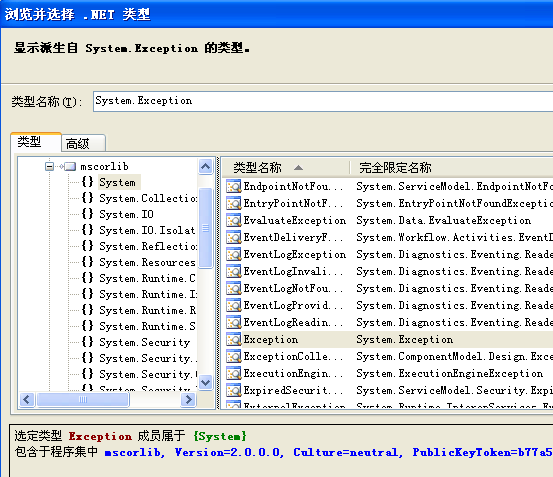Click the tree scroll up arrow
Screen dimensions: 553x477
(x=206, y=166)
